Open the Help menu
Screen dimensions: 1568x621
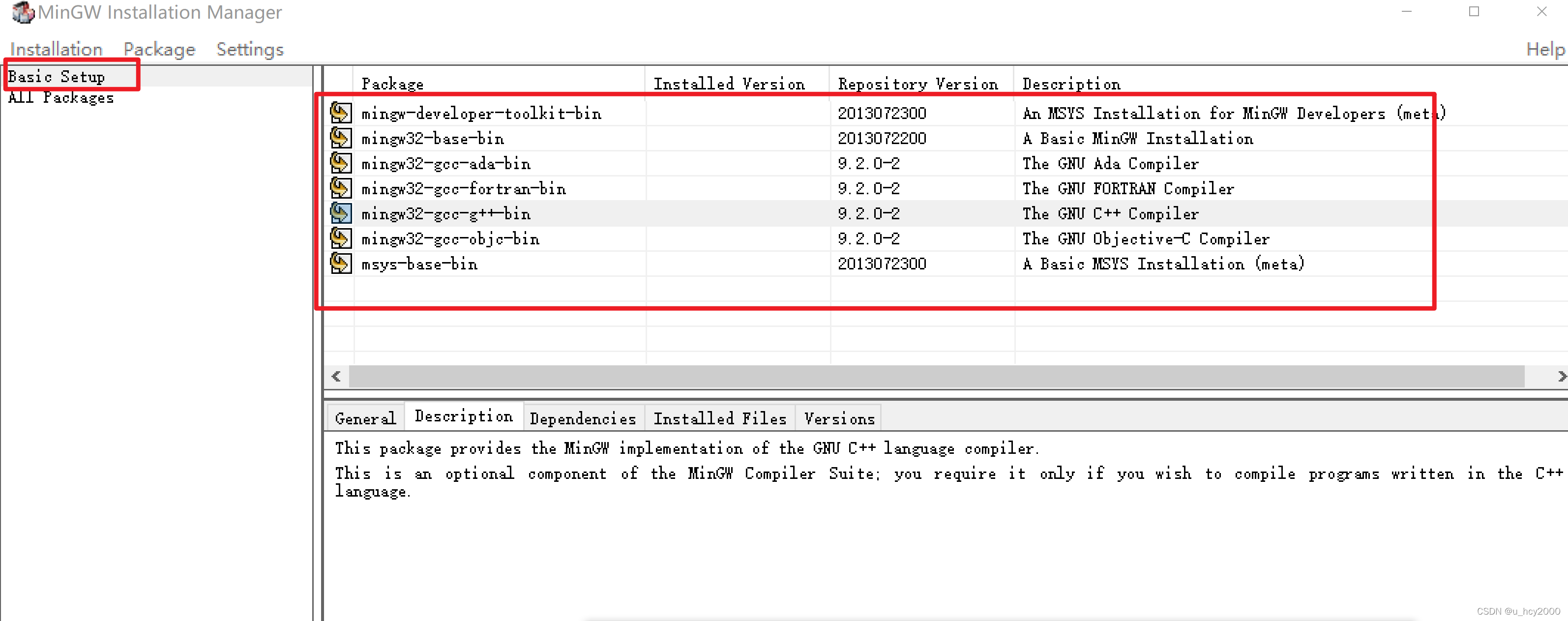point(1545,49)
